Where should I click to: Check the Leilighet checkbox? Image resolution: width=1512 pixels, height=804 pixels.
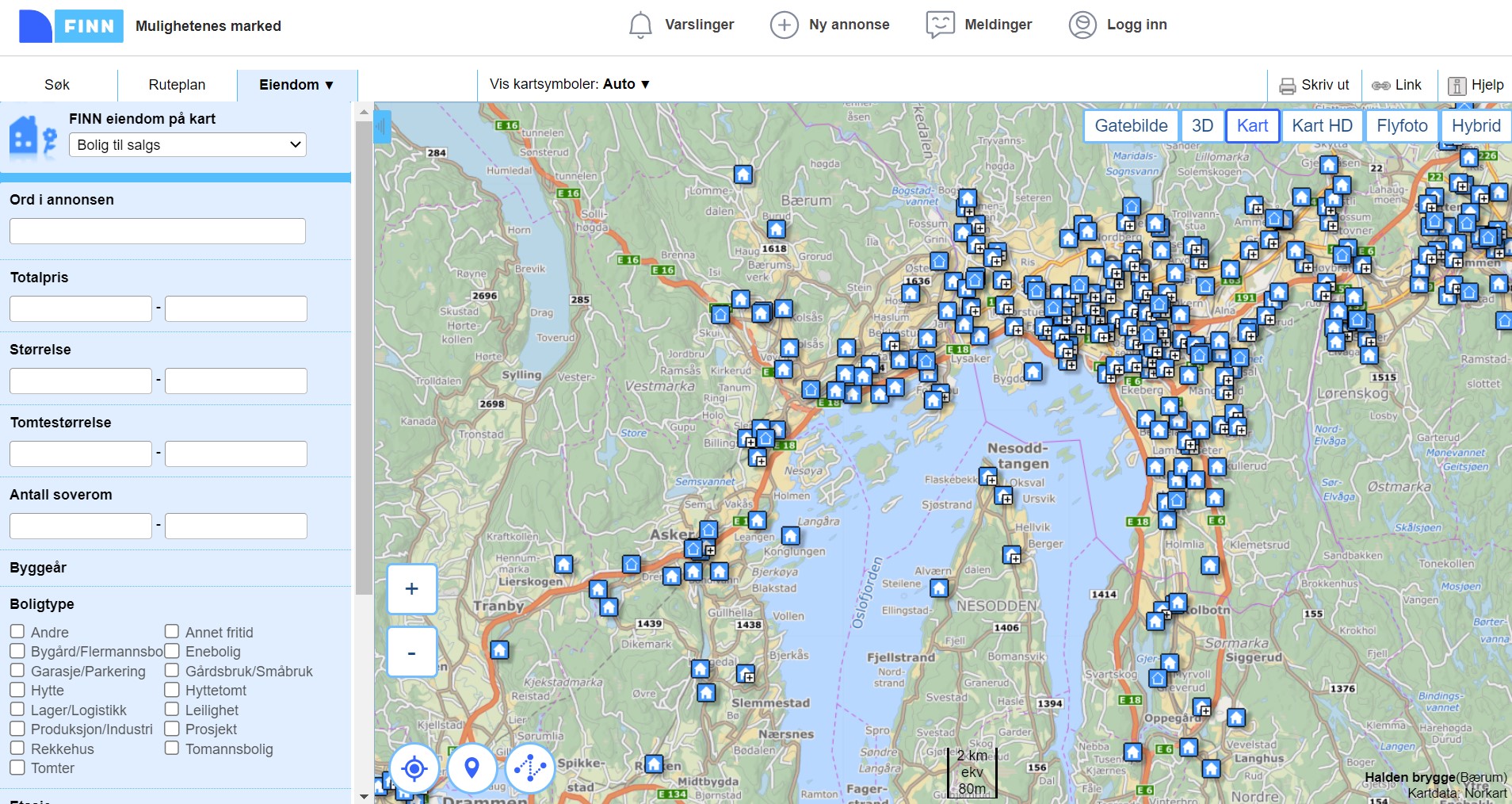[172, 710]
